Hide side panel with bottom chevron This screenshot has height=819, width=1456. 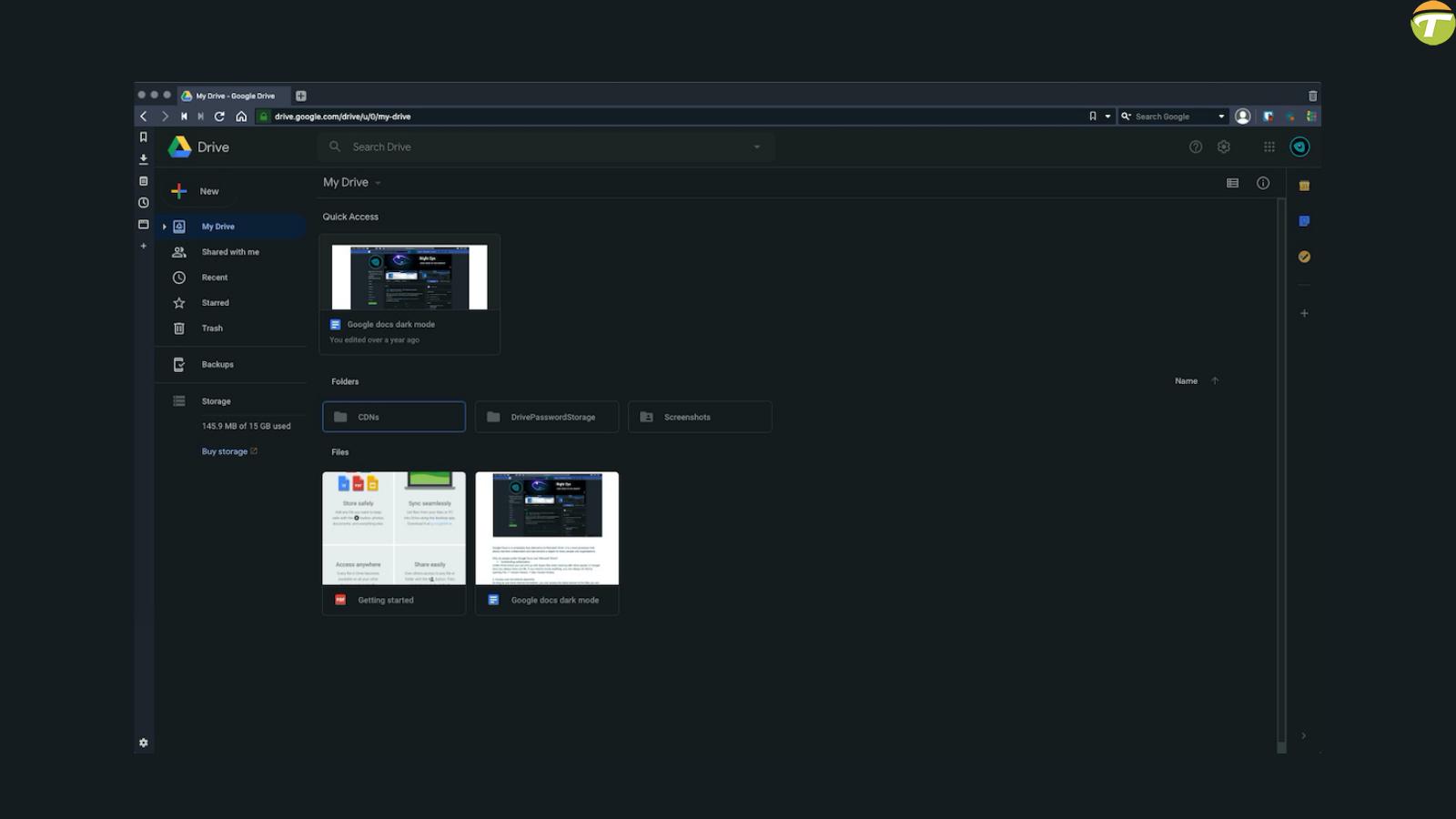click(1303, 735)
